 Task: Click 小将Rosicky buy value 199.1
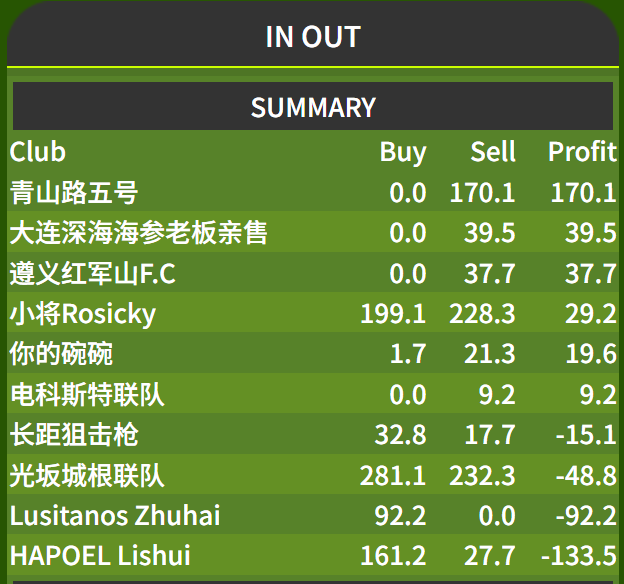click(393, 314)
